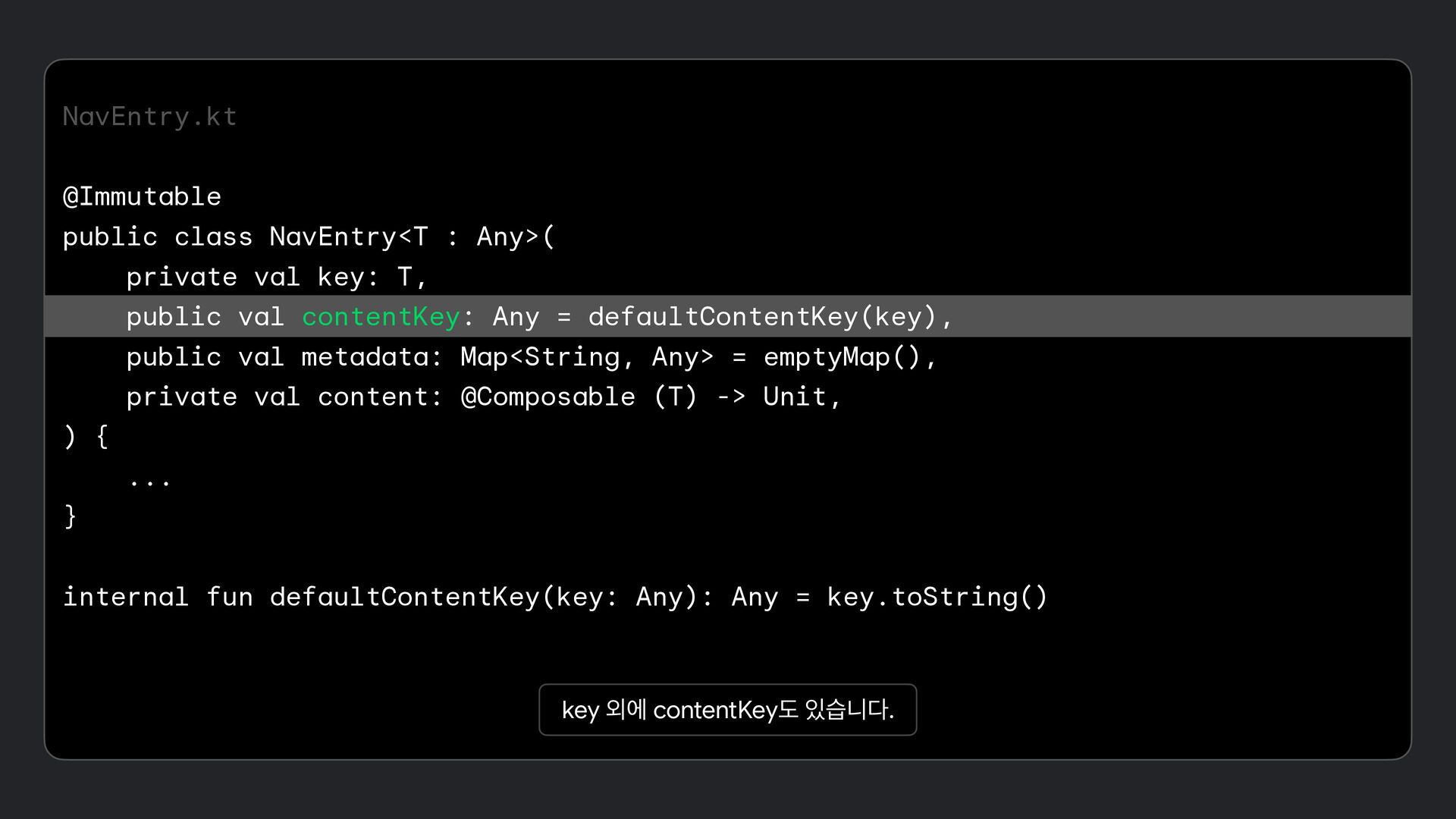Click 'public class NavEntry<T : Any>(' line

[309, 237]
